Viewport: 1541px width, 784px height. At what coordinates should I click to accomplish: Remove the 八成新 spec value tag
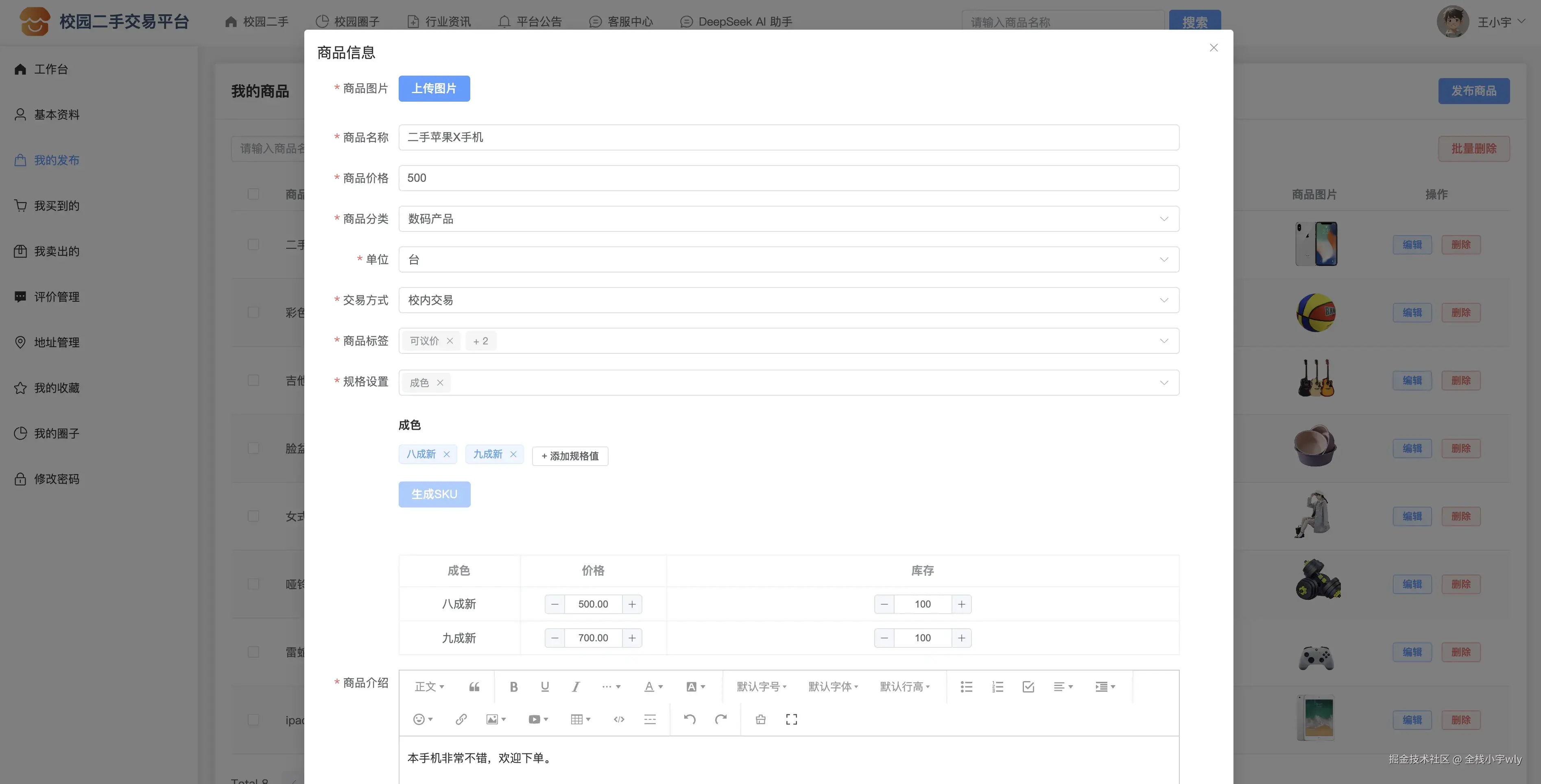point(446,455)
